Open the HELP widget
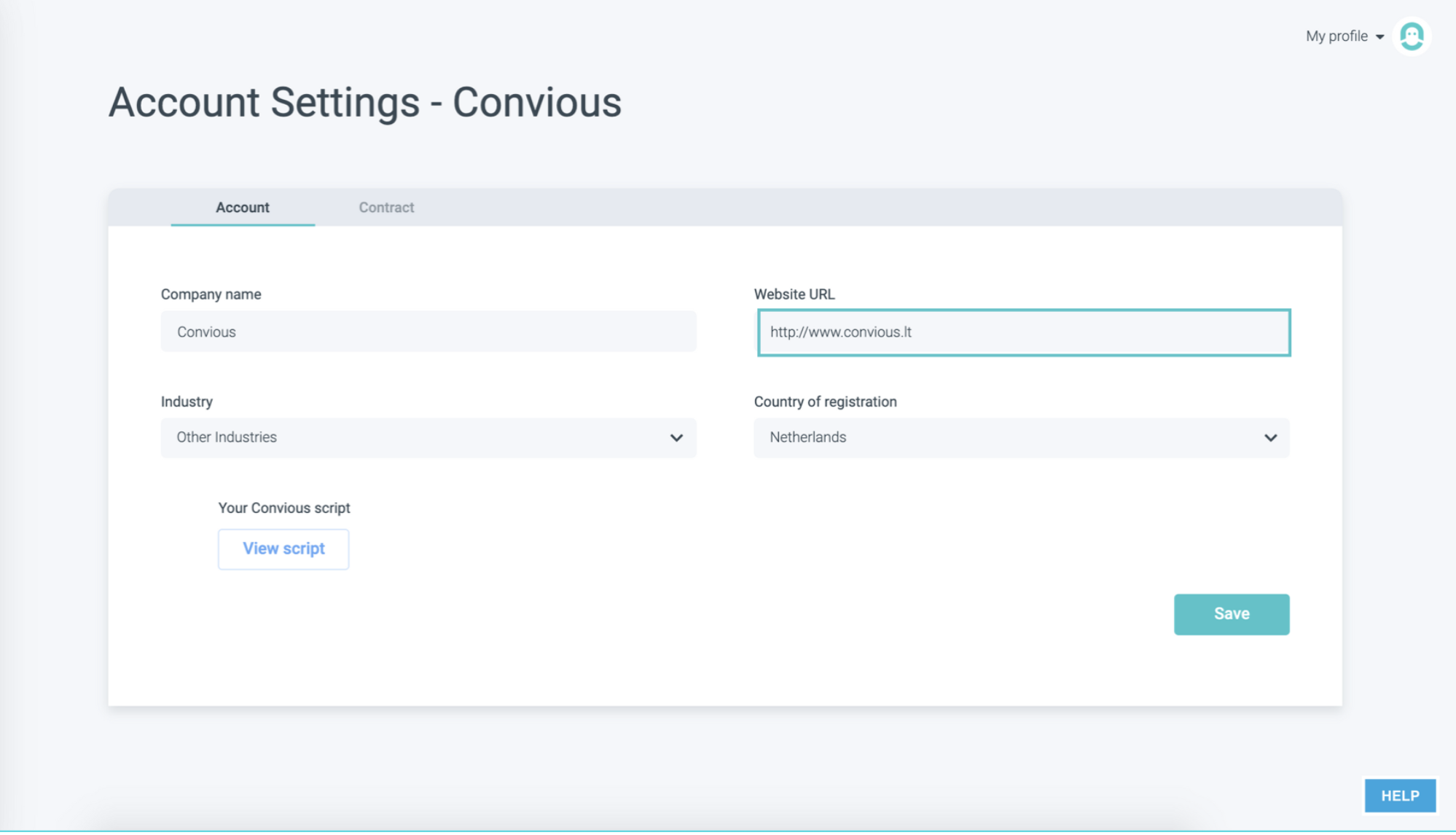Viewport: 1456px width, 835px height. pos(1399,796)
